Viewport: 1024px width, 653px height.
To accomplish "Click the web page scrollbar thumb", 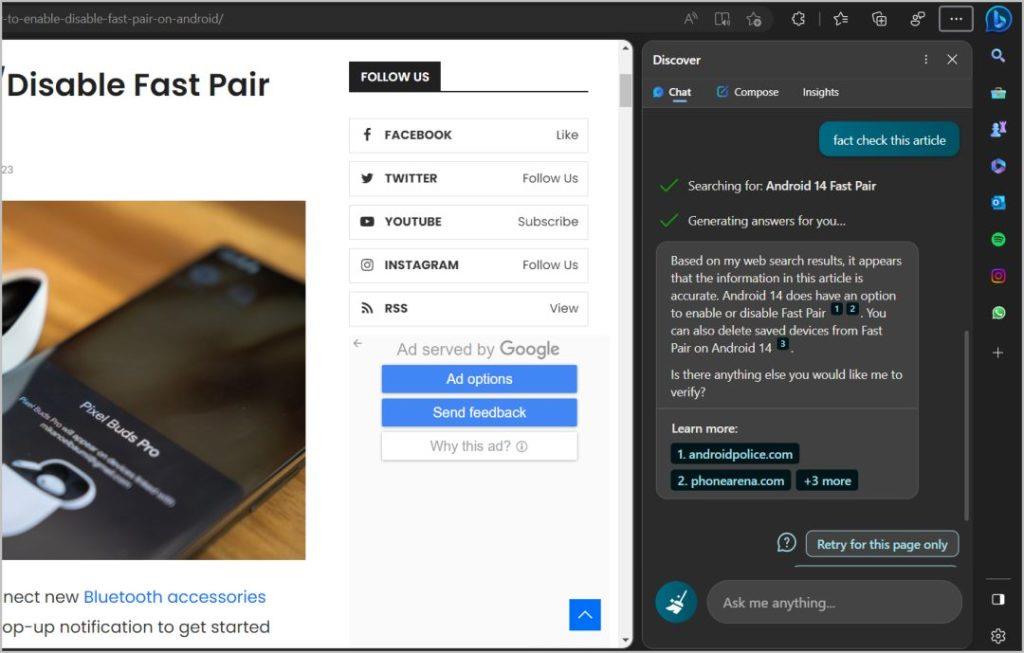I will (x=626, y=90).
